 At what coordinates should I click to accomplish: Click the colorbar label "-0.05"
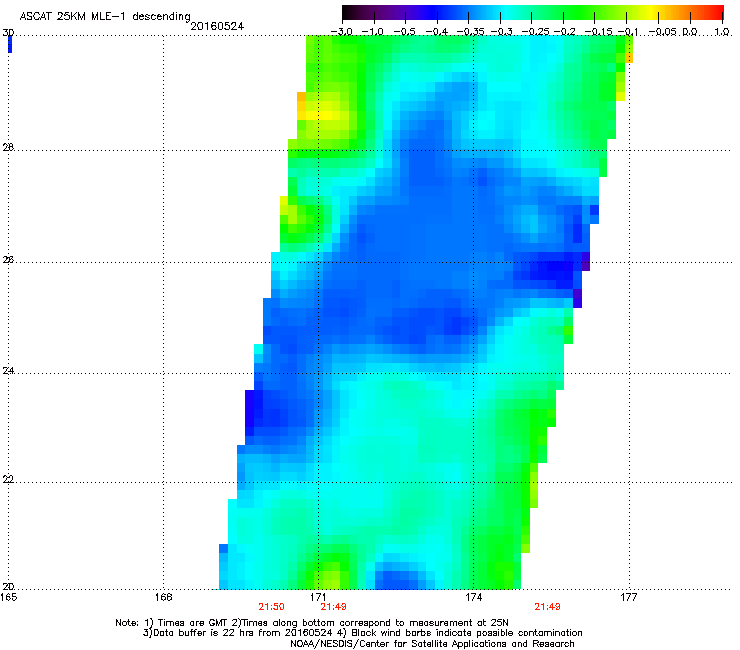[663, 32]
